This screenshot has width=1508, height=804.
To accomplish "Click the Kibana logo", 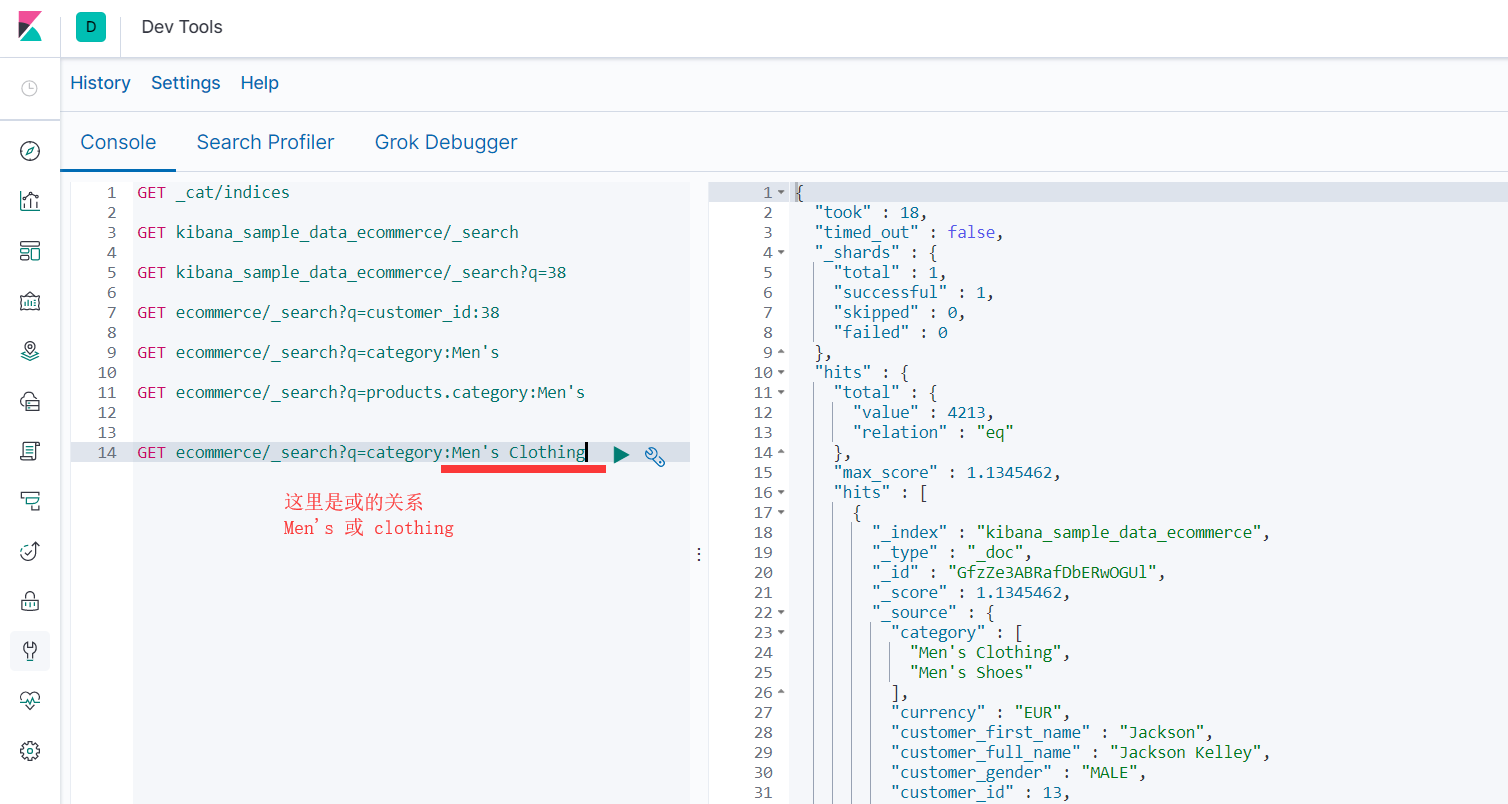I will coord(30,27).
